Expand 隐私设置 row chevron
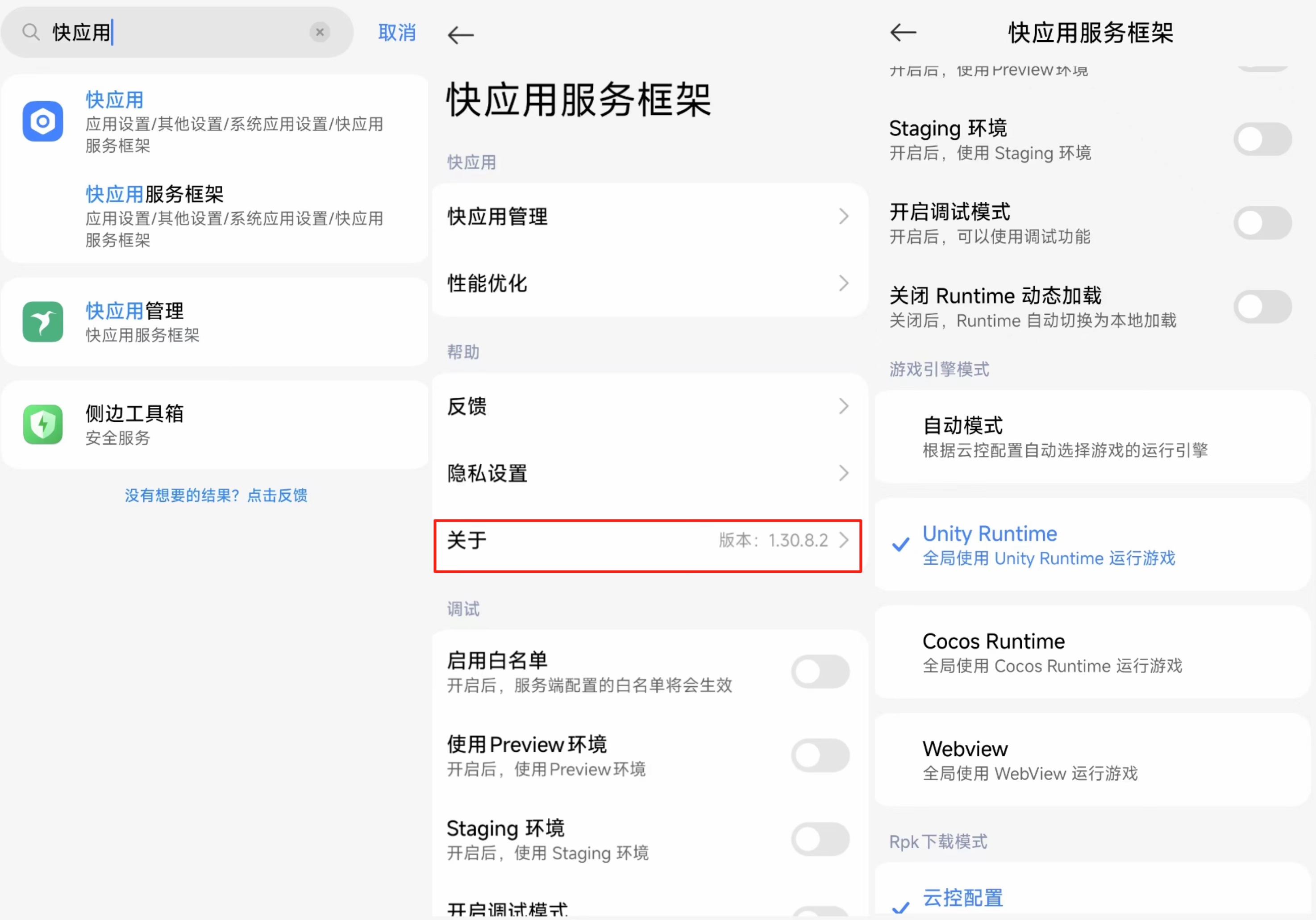 [x=843, y=474]
